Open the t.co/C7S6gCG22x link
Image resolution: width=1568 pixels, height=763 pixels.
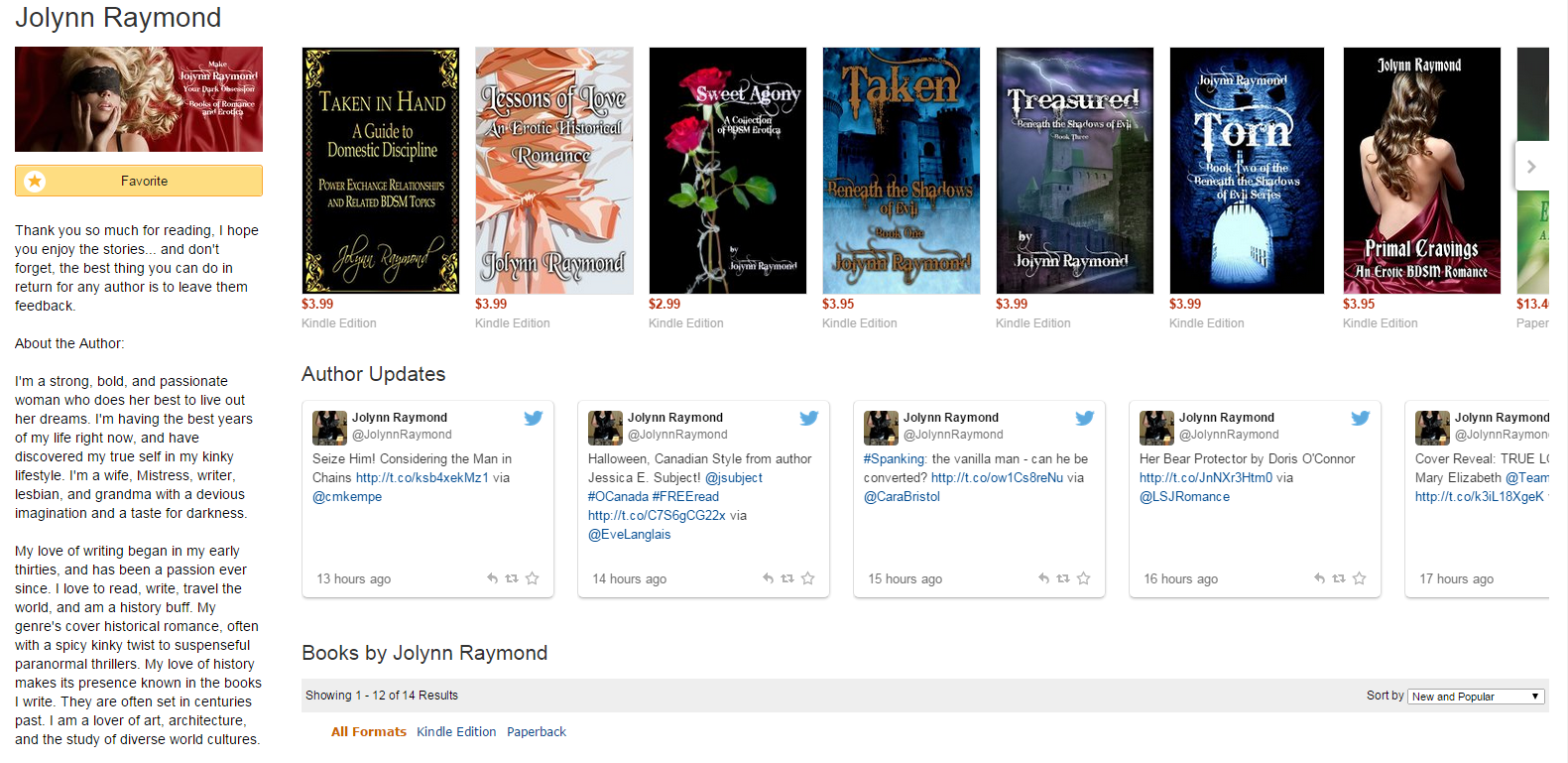[x=657, y=515]
